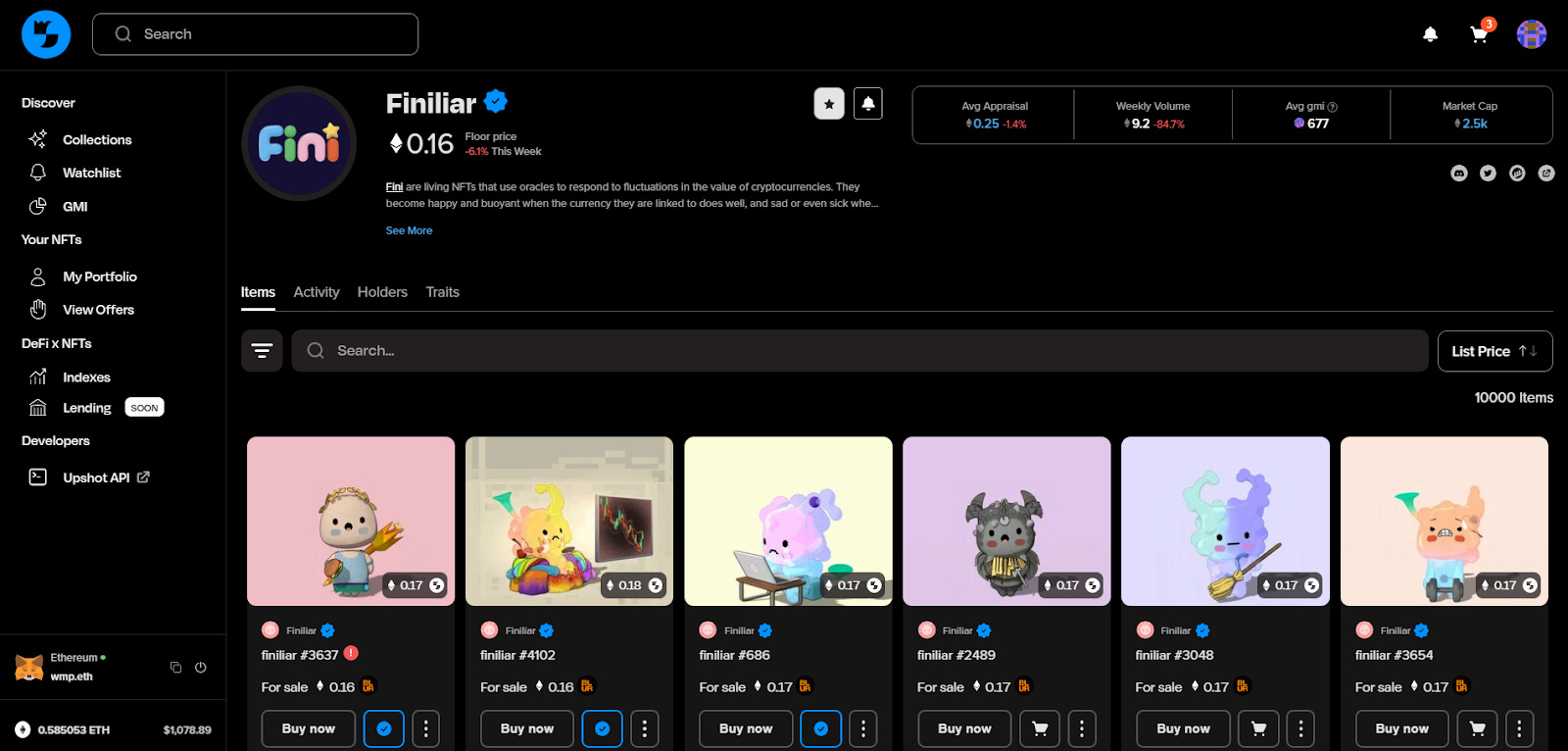
Task: Open the user profile avatar menu
Action: (x=1531, y=34)
